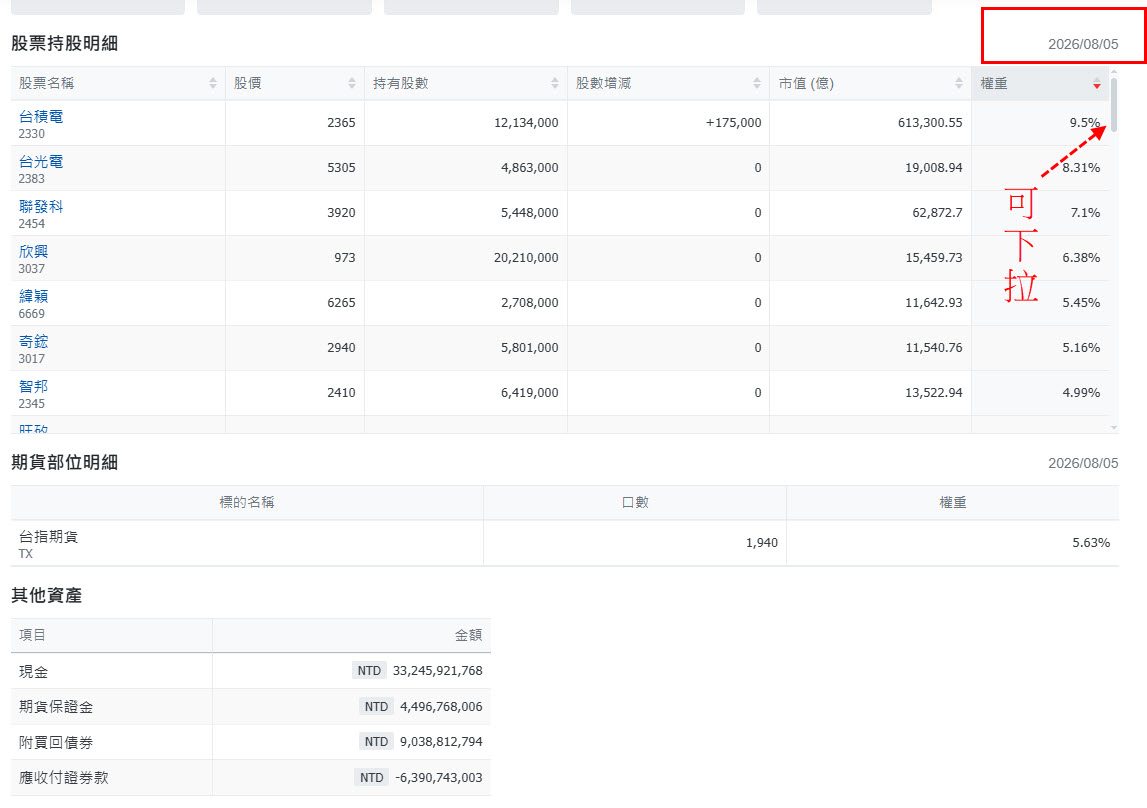Click 聯發科 holdings 5,448,000
This screenshot has height=808, width=1147.
pos(530,213)
